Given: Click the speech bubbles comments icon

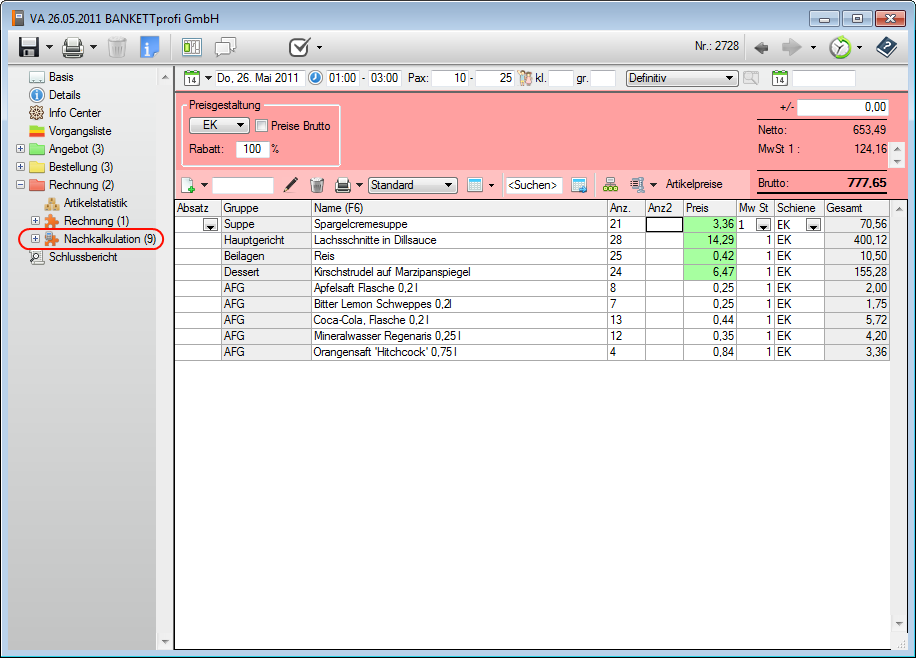Looking at the screenshot, I should [225, 47].
